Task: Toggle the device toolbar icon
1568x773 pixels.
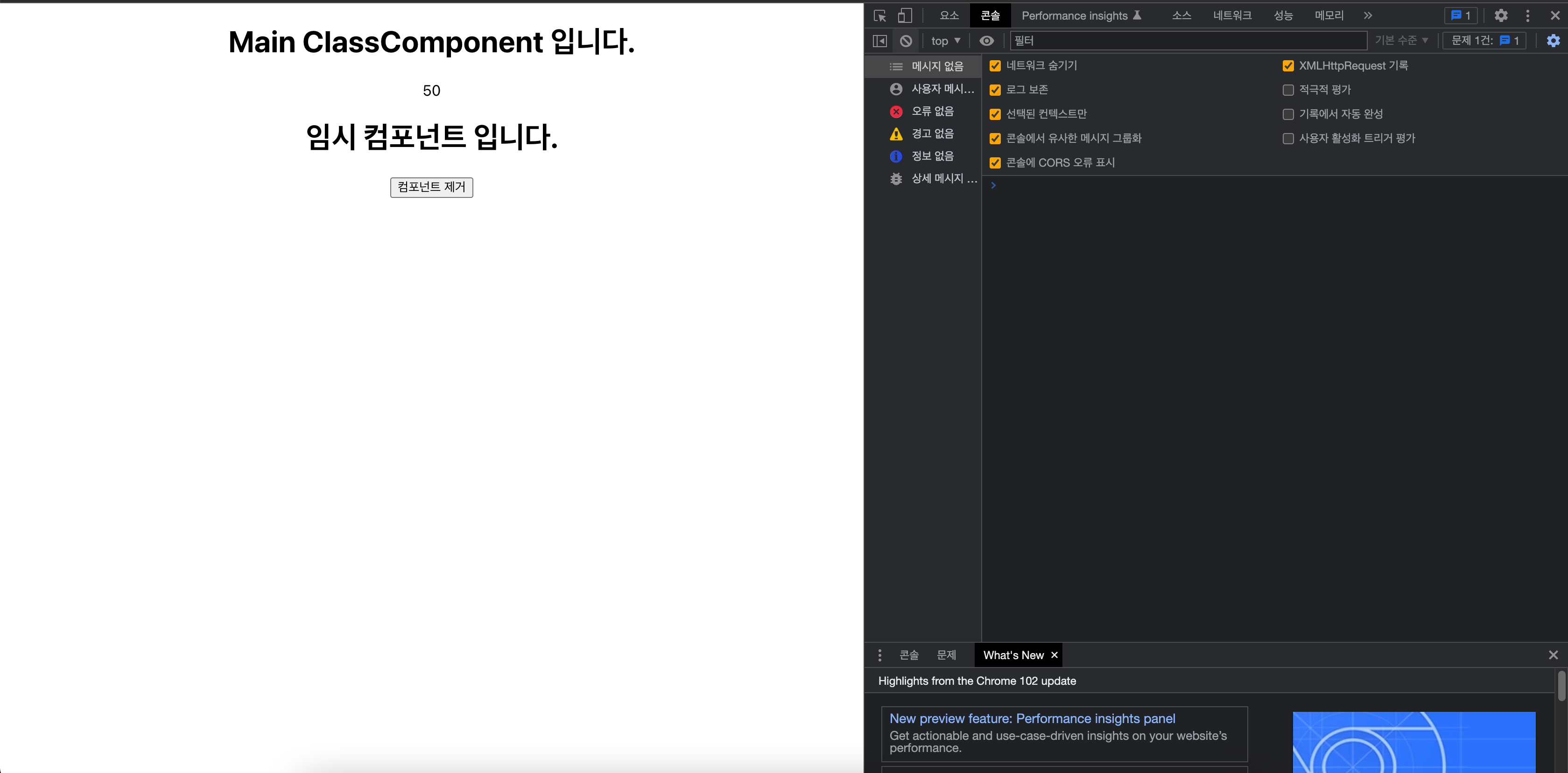Action: [x=905, y=16]
